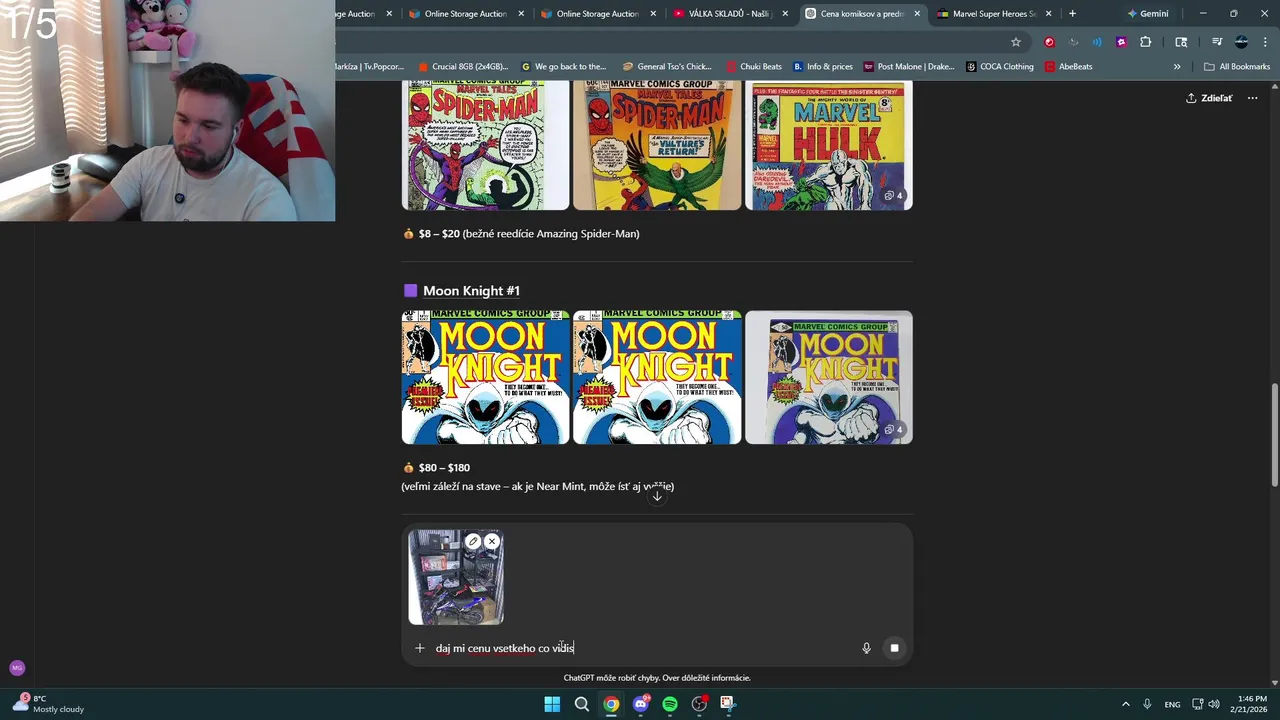Open first Spider-Man comic cover image
1280x720 pixels.
tap(485, 146)
